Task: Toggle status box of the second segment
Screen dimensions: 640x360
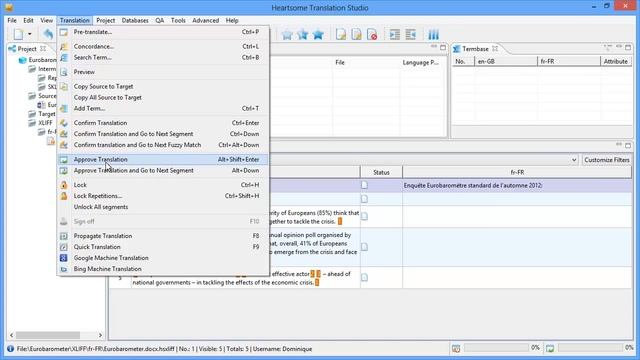Action: pos(364,199)
